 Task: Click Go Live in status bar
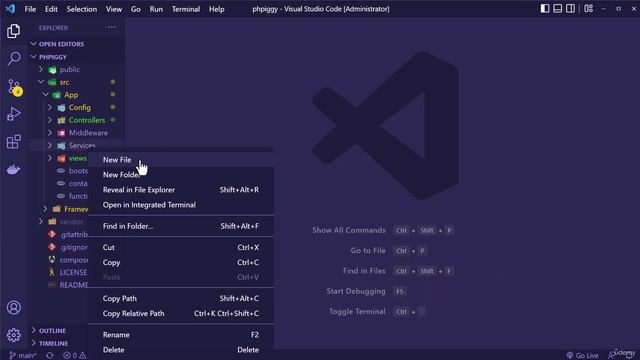tap(582, 356)
